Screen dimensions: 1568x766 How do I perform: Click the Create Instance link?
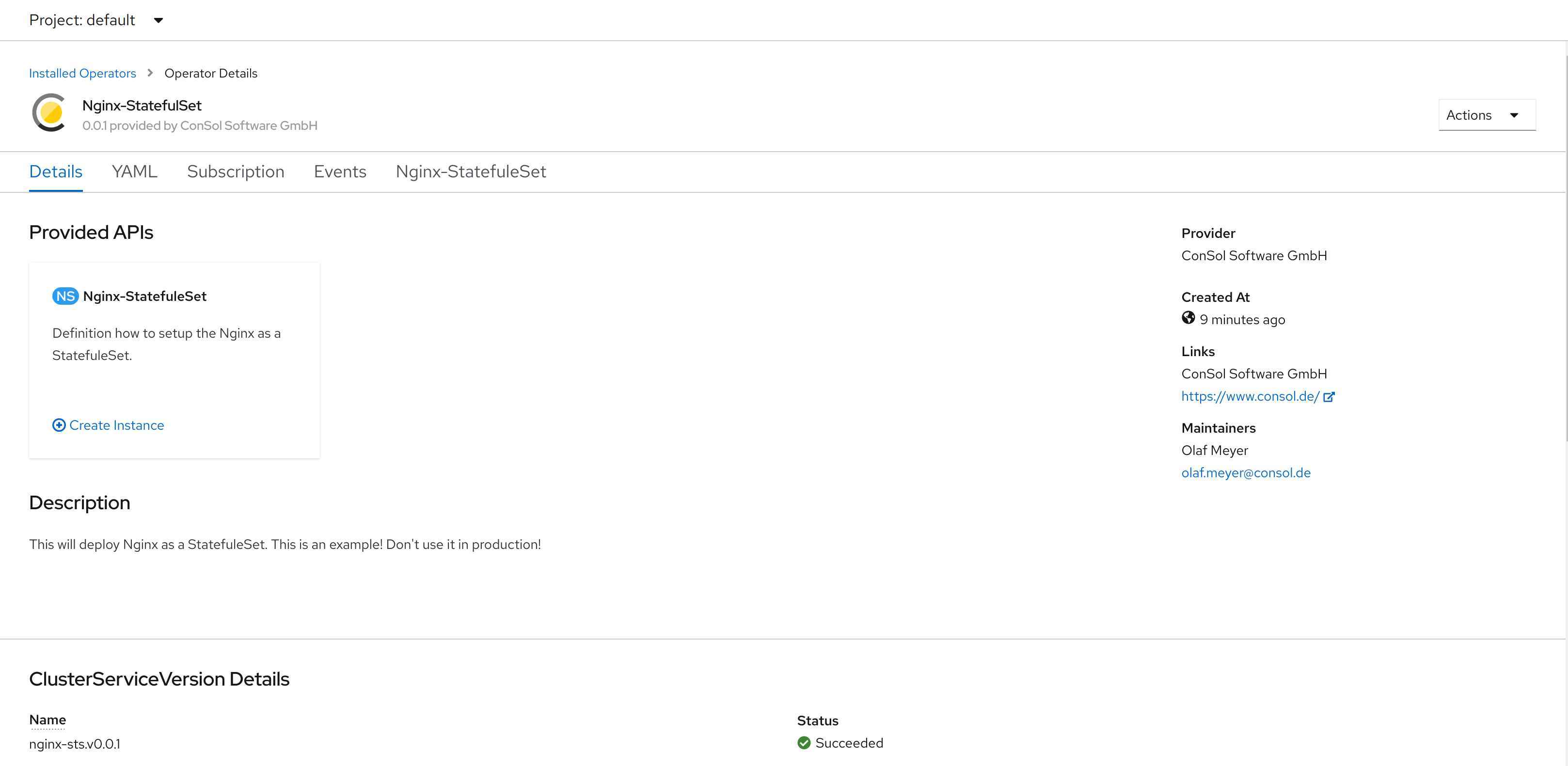(x=116, y=425)
